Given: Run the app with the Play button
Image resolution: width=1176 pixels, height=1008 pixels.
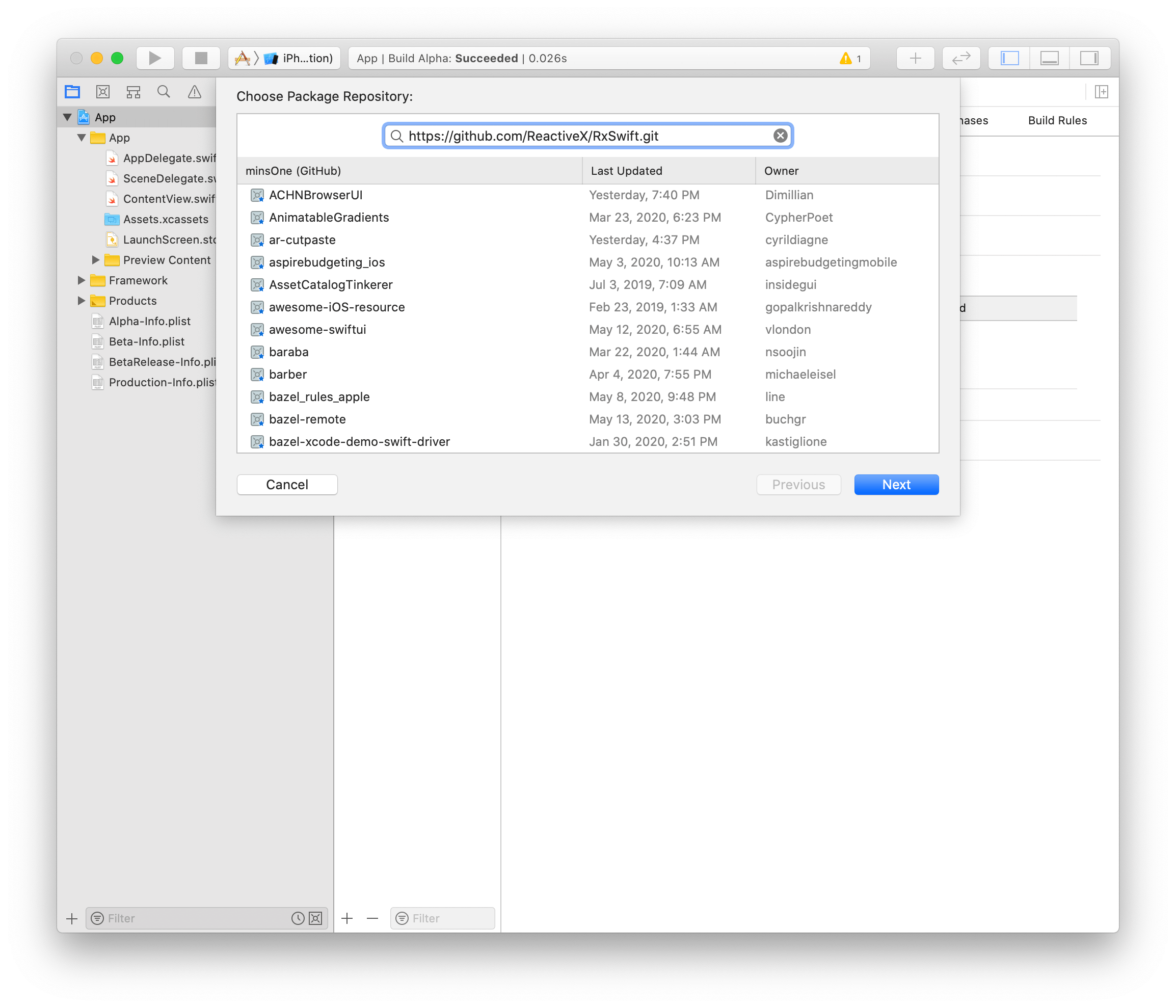Looking at the screenshot, I should pos(155,58).
